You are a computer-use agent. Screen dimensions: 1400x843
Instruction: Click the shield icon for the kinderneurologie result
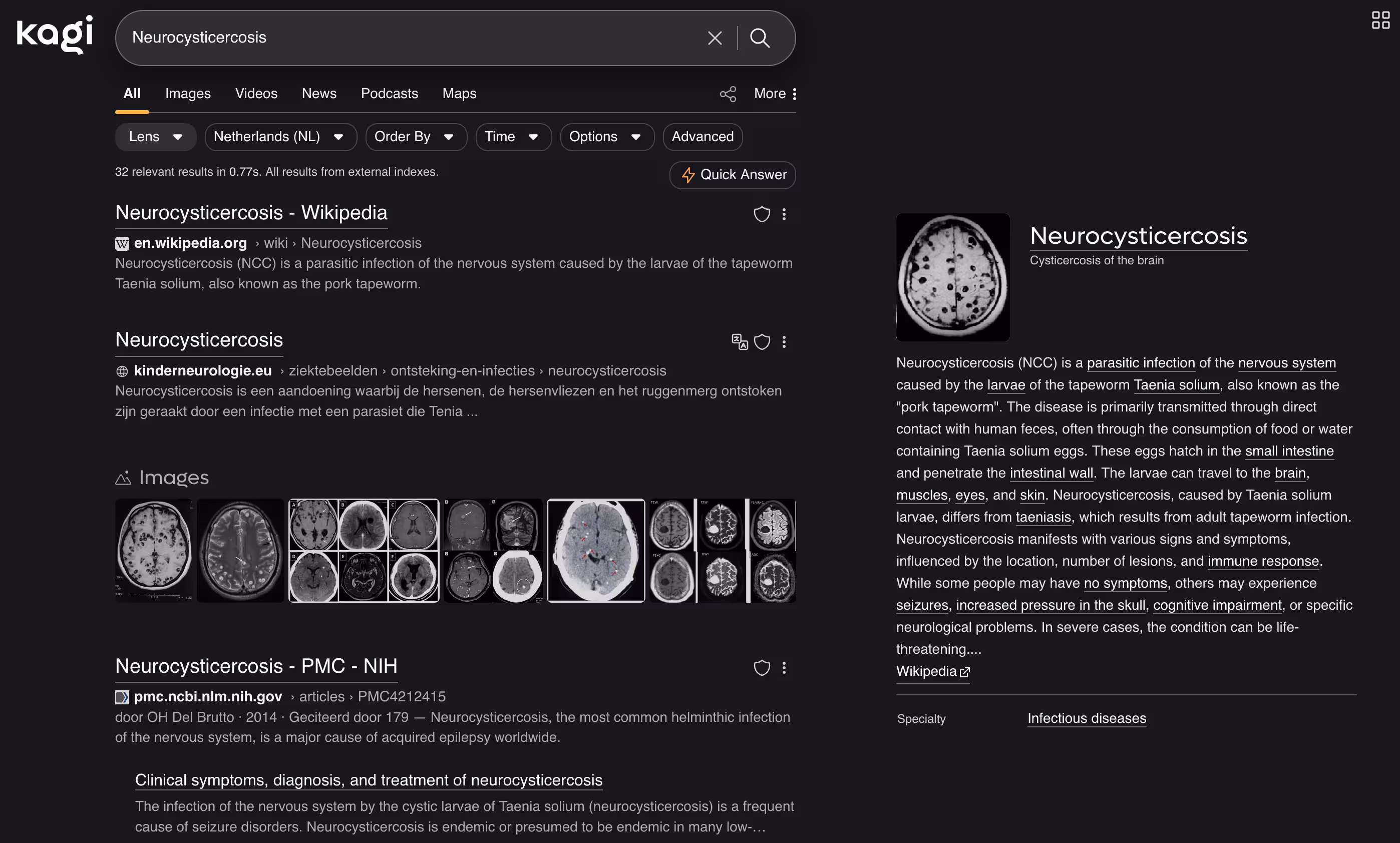pyautogui.click(x=762, y=341)
